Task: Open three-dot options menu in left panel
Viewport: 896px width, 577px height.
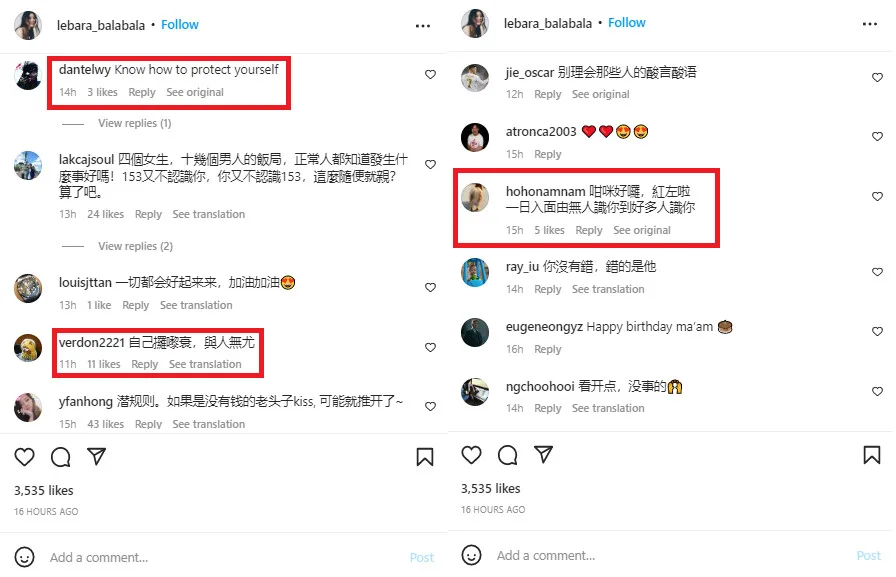Action: point(423,26)
